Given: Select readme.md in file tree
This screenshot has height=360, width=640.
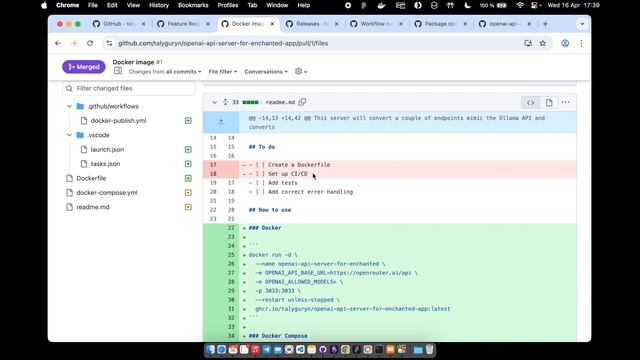Looking at the screenshot, I should 93,207.
